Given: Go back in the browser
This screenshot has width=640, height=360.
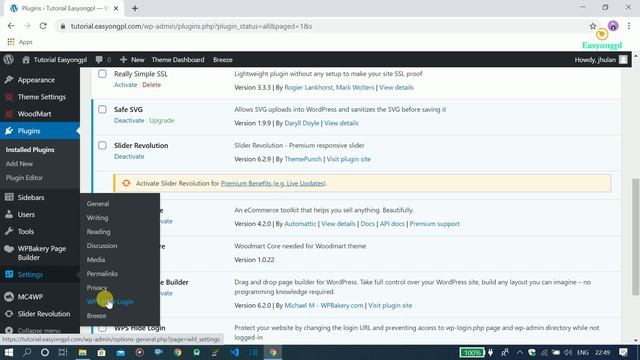Looking at the screenshot, I should pos(11,26).
